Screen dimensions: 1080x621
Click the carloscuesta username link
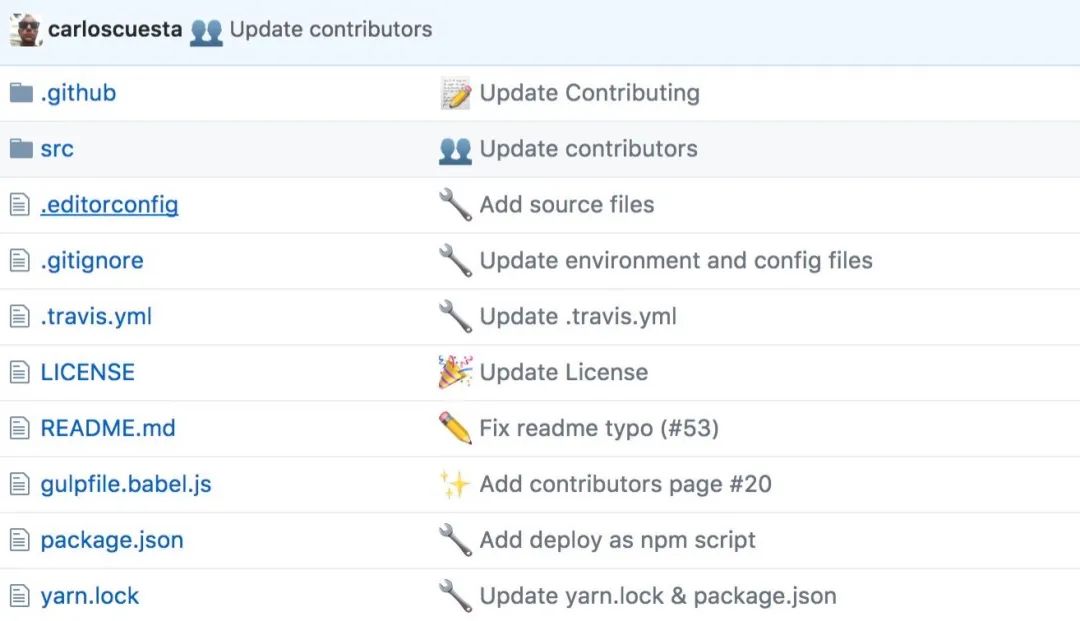(113, 29)
